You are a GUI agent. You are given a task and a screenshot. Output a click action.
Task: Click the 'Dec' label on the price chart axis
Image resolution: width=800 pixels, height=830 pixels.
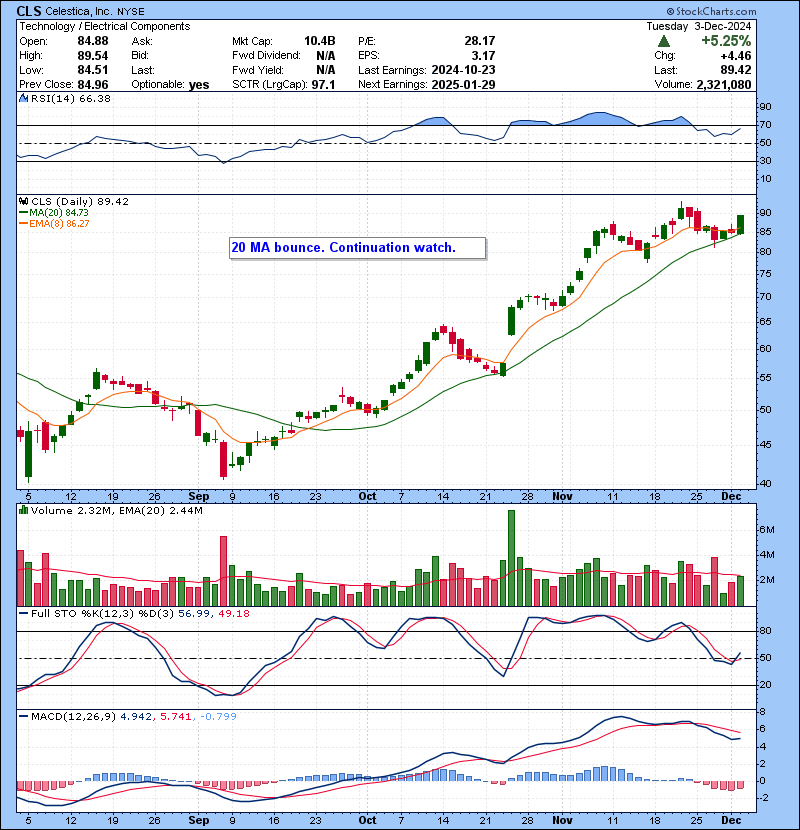731,497
